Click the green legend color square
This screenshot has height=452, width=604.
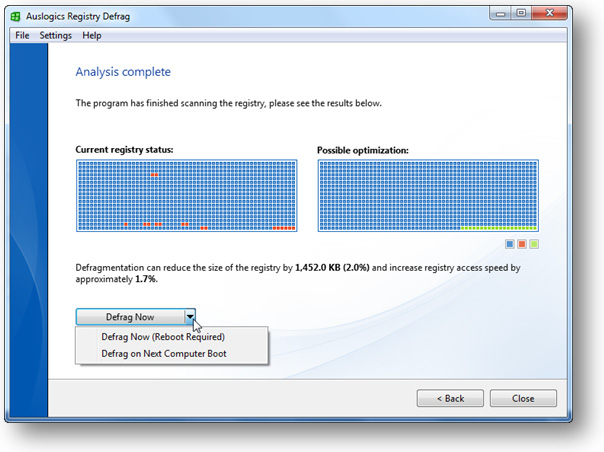tap(534, 244)
